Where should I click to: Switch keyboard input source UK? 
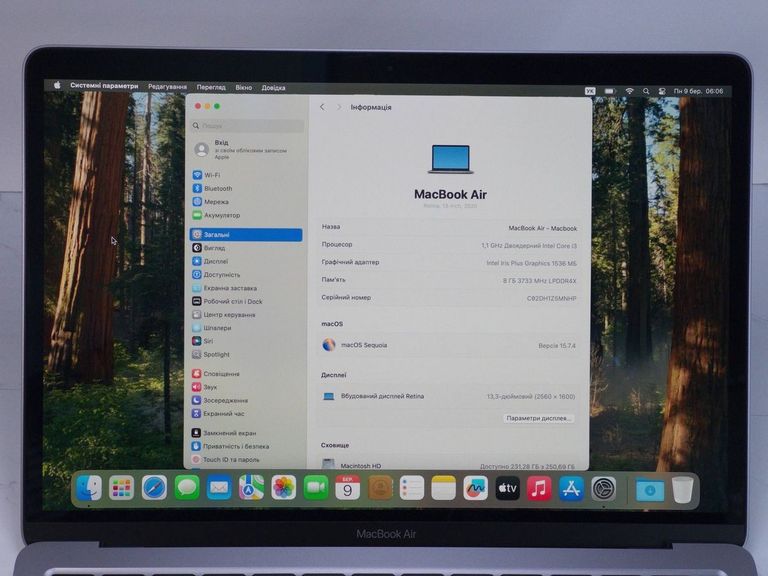pyautogui.click(x=590, y=91)
